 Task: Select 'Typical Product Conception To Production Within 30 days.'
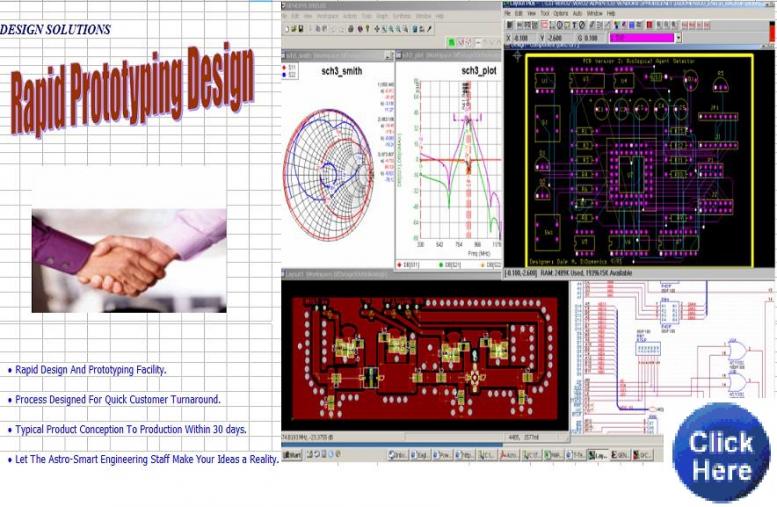point(131,429)
